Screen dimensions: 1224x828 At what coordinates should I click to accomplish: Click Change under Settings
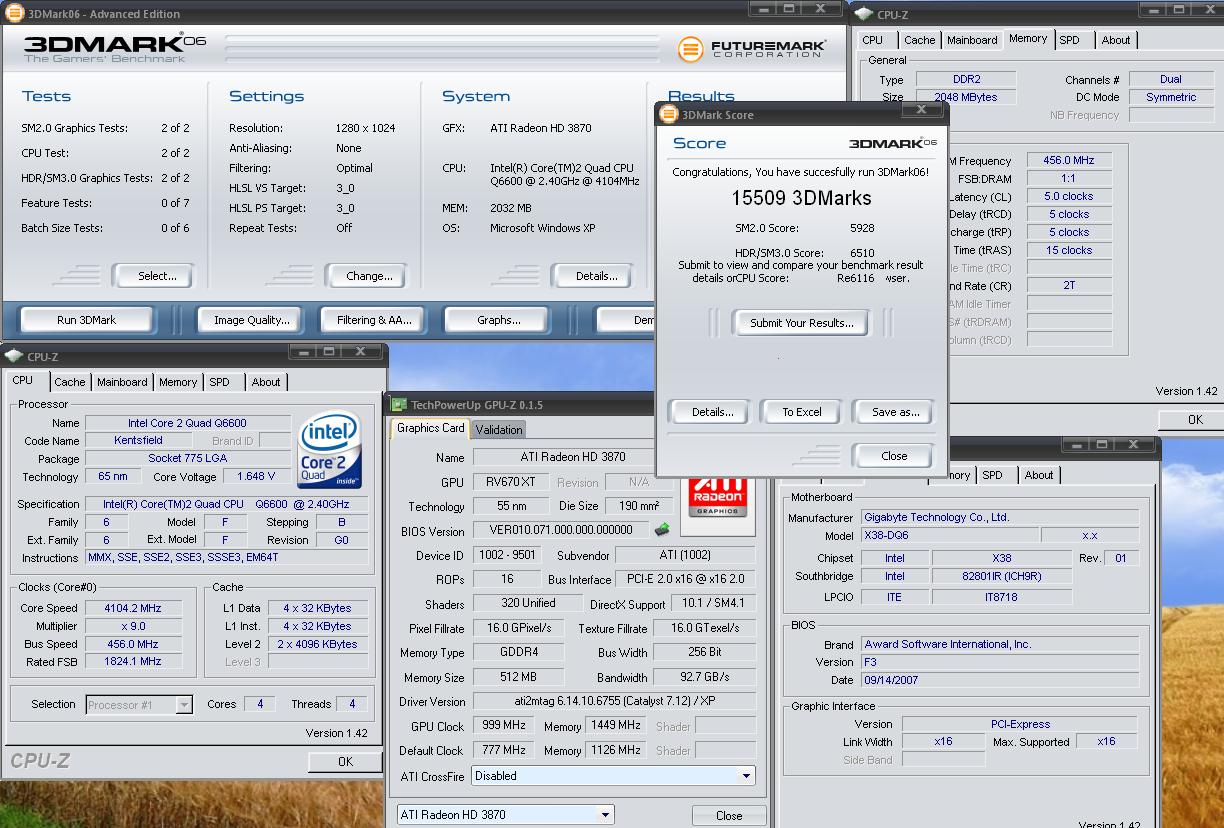[369, 276]
